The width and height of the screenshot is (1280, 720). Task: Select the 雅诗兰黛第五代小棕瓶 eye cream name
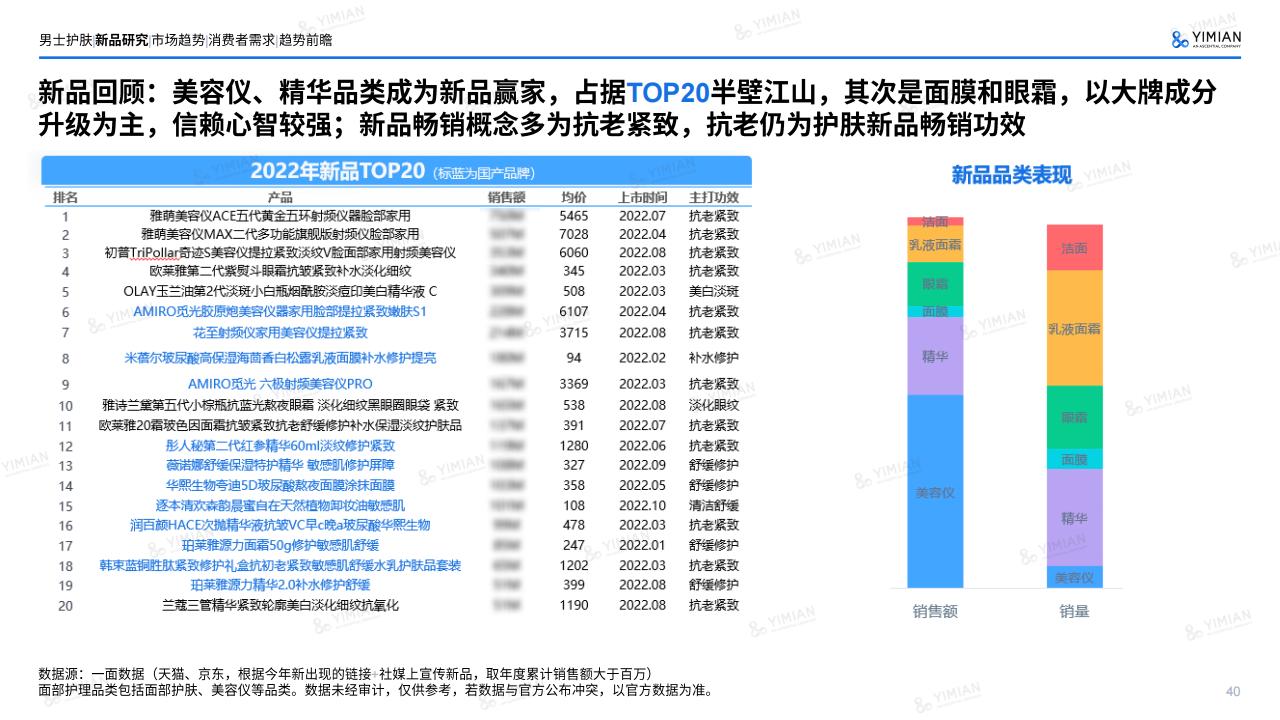tap(281, 405)
